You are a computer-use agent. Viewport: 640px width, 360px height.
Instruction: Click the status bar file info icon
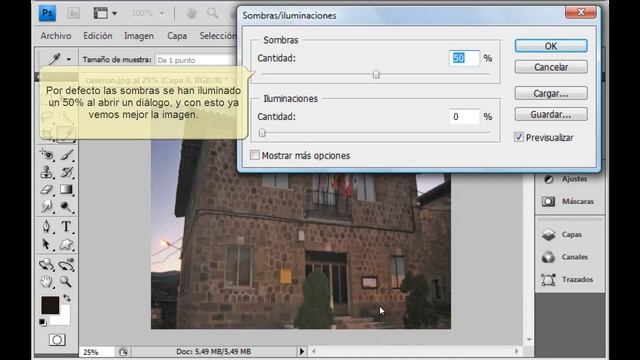[x=123, y=351]
